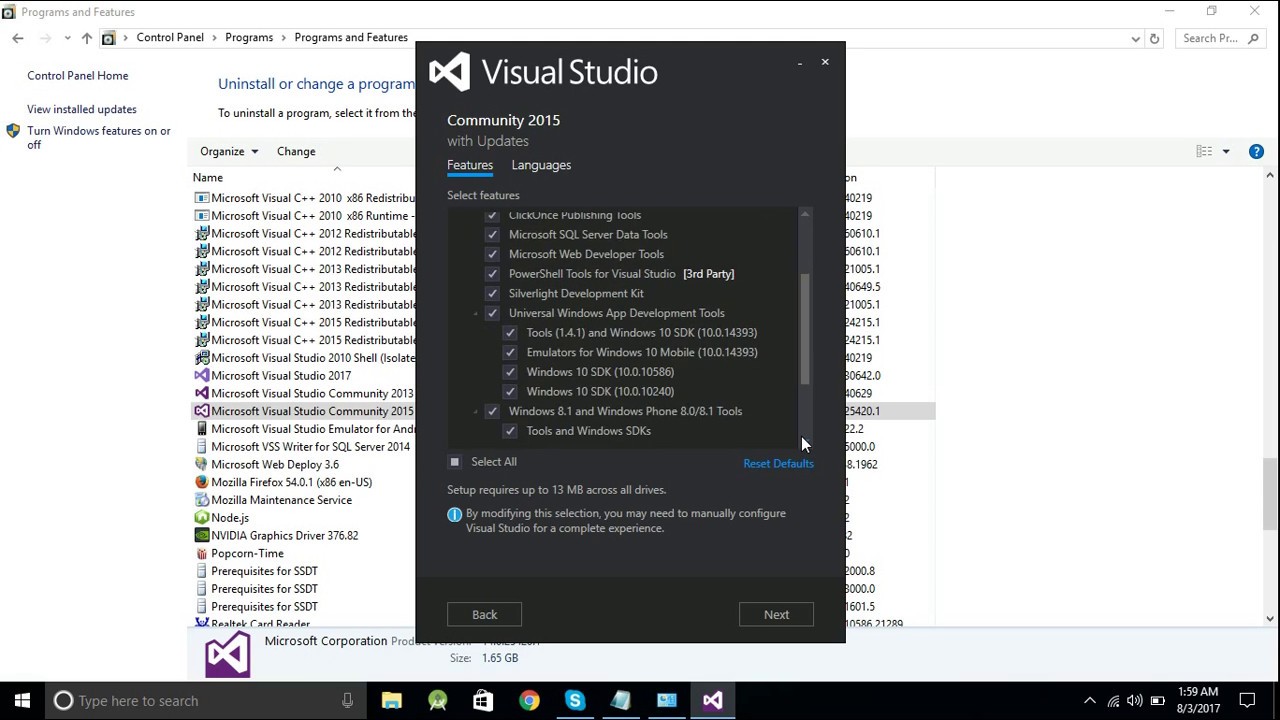Screen dimensions: 1280x720
Task: Click the volume icon in system tray
Action: click(x=1135, y=701)
